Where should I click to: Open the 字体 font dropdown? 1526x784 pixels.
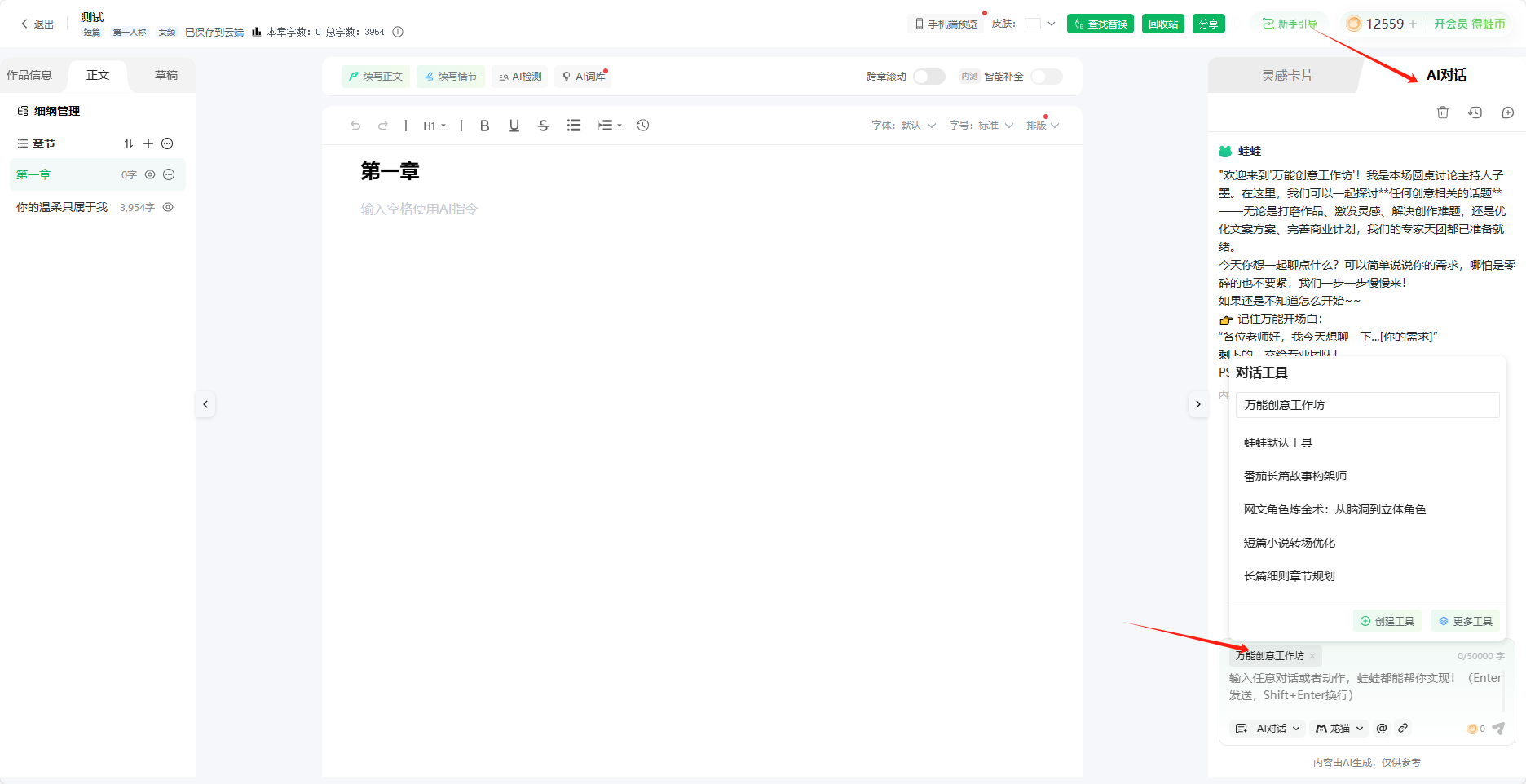click(904, 126)
